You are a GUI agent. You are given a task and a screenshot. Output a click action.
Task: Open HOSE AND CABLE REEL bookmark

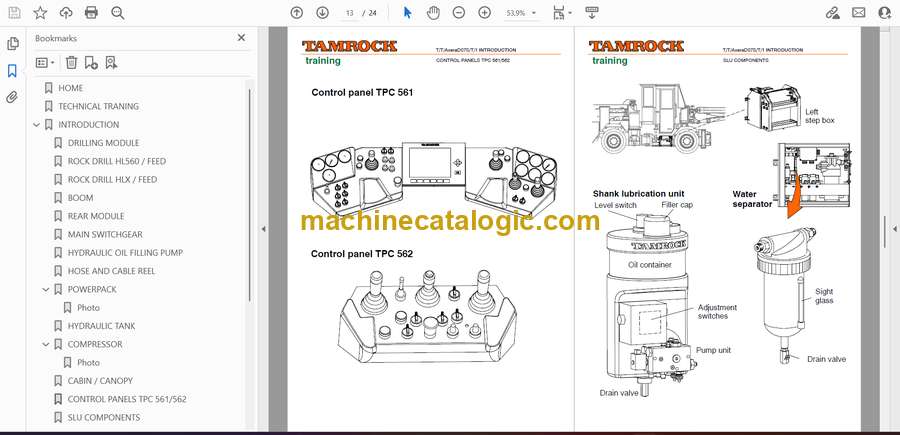tap(111, 271)
